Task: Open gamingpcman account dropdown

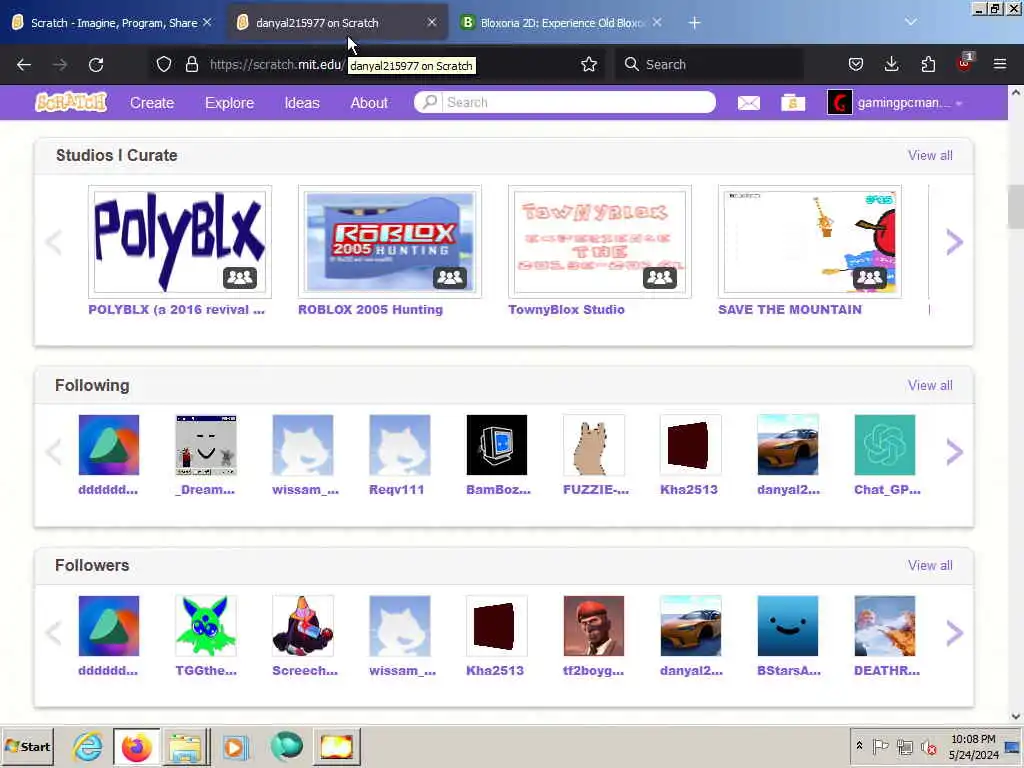Action: click(895, 103)
